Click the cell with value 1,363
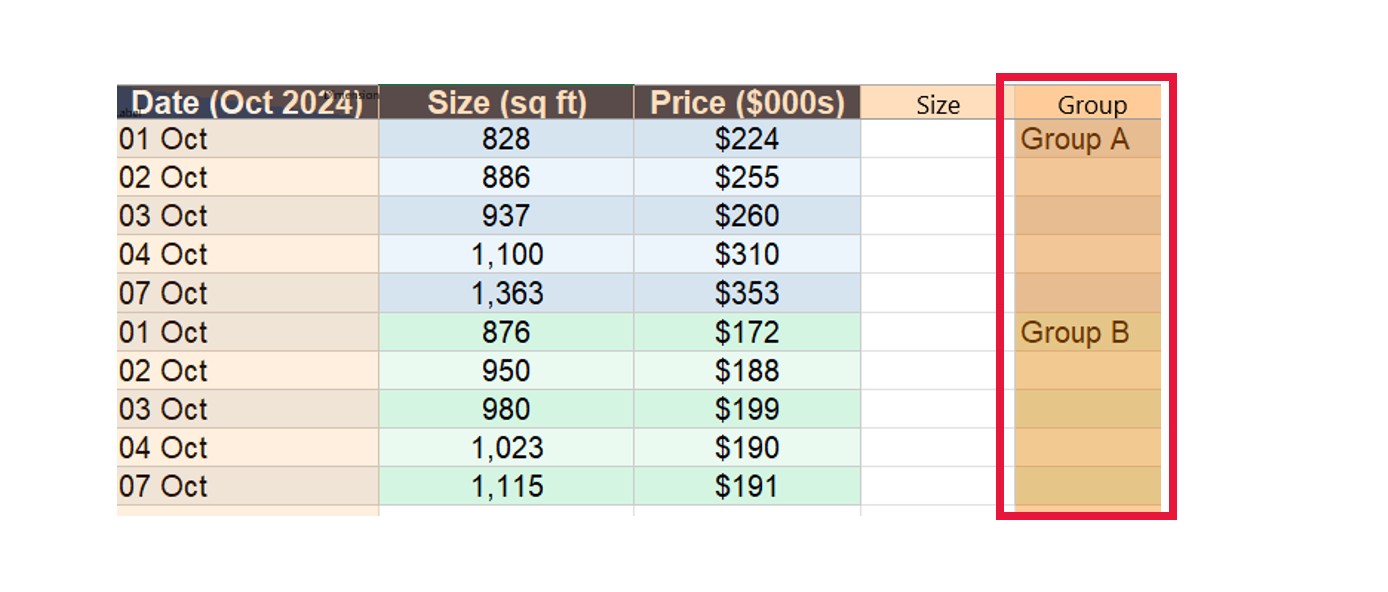The height and width of the screenshot is (592, 1388). [506, 293]
